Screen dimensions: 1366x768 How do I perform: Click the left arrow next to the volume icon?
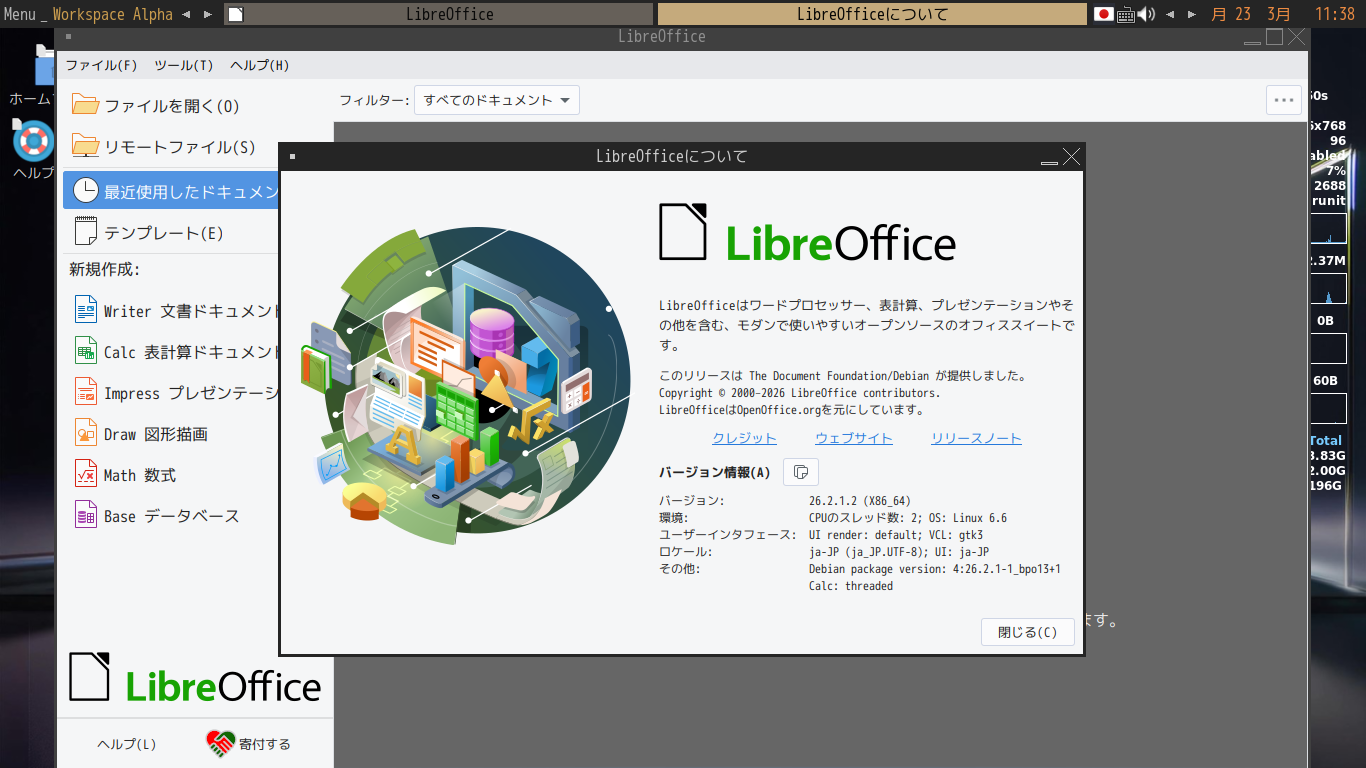[x=1171, y=14]
